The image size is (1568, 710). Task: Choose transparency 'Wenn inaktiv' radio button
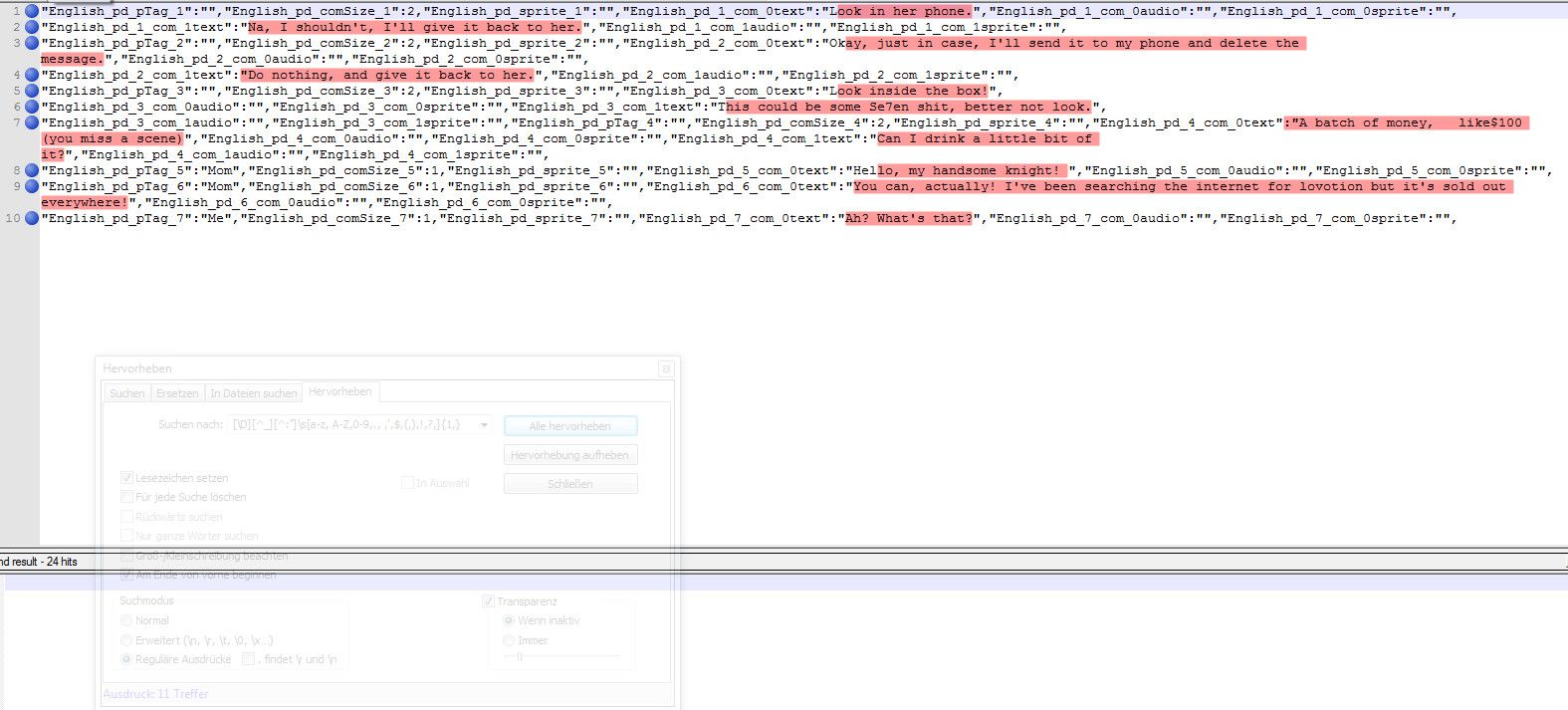(509, 620)
